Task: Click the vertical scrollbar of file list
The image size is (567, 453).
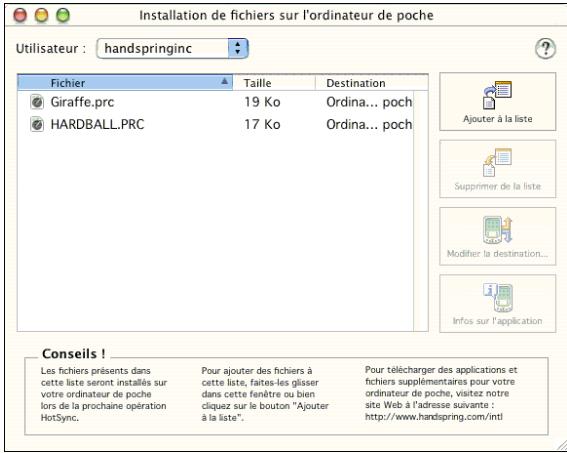Action: (x=421, y=211)
